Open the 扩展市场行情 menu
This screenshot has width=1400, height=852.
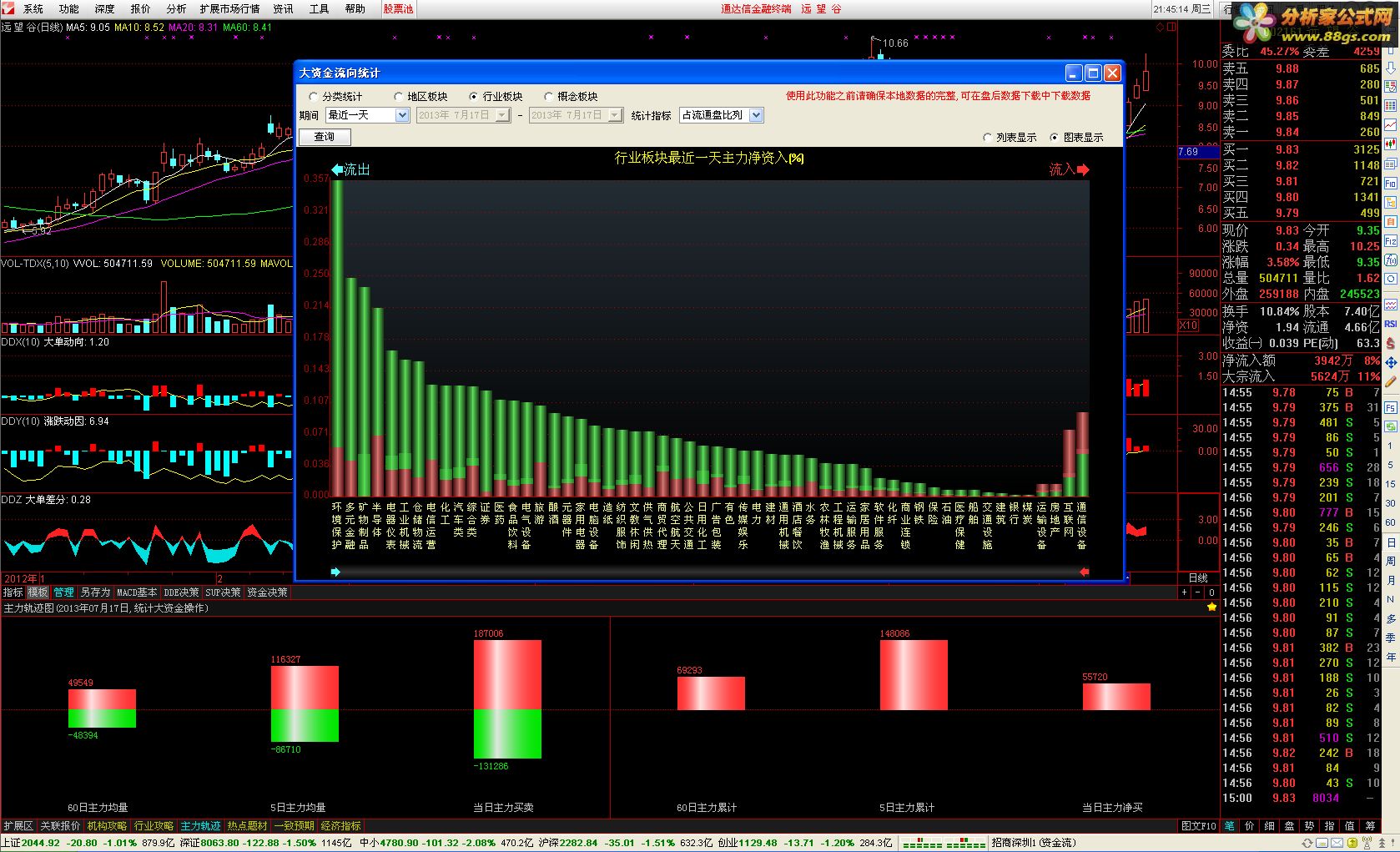230,8
